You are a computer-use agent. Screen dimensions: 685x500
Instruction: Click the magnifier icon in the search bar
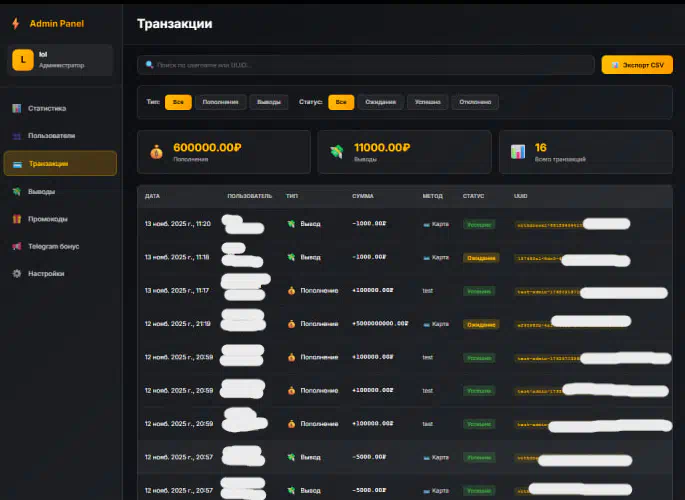click(x=150, y=65)
